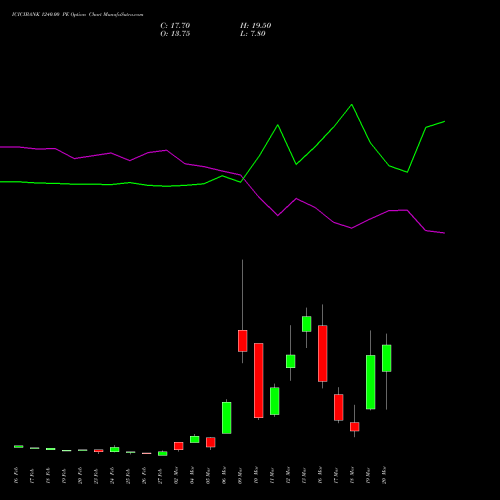Select the 16 Feb date label
Screen dimensions: 500x500
coord(16,475)
